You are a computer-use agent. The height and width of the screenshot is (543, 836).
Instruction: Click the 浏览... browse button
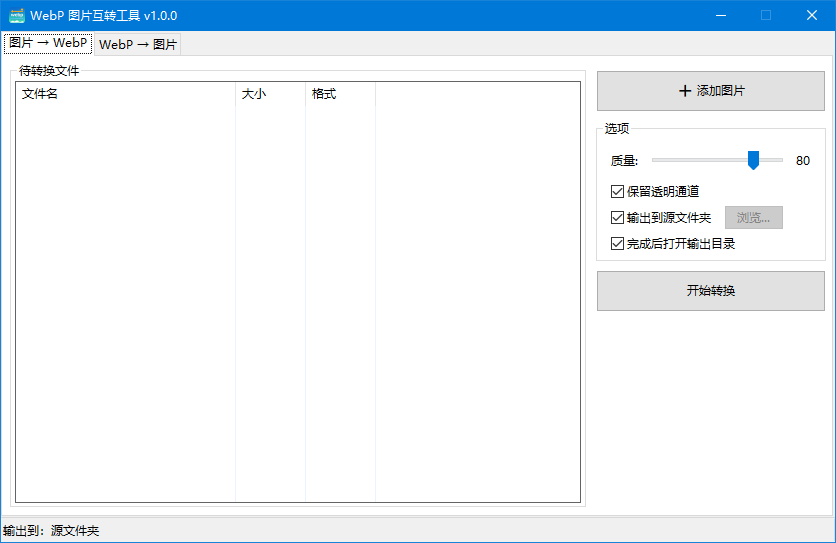pyautogui.click(x=753, y=218)
